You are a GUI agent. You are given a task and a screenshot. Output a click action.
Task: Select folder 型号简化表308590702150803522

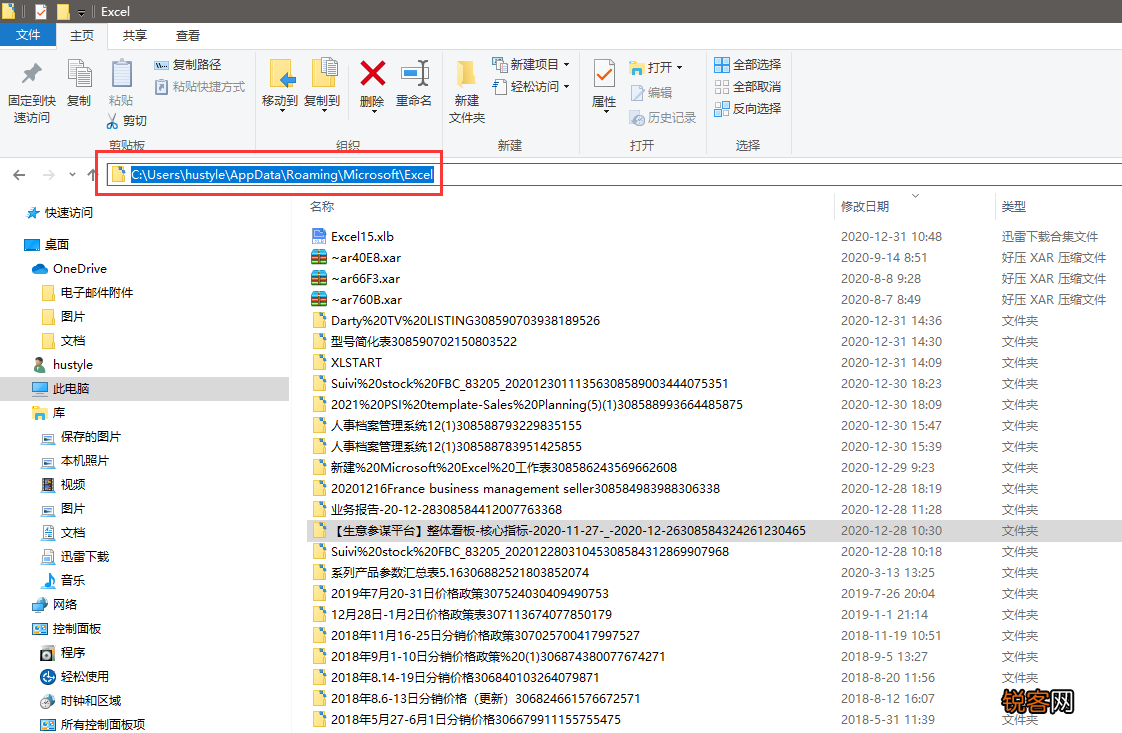pos(414,341)
